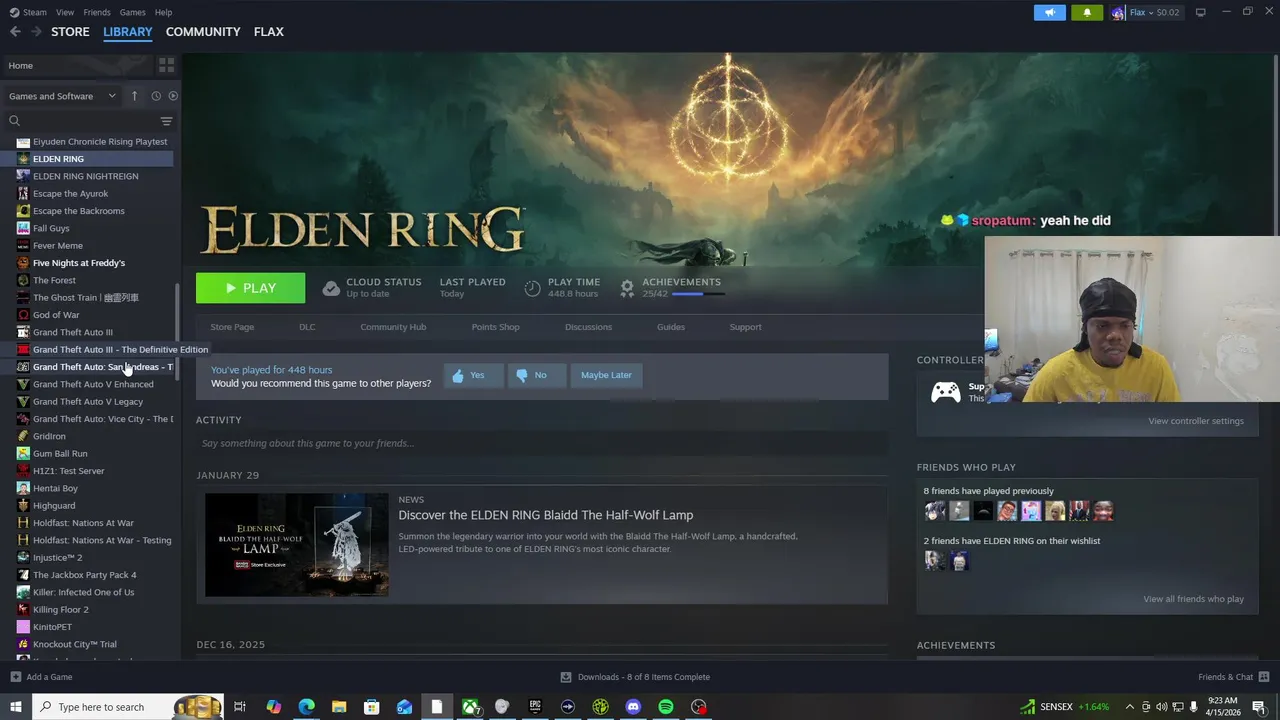The width and height of the screenshot is (1280, 720).
Task: Open the Discussions link
Action: pyautogui.click(x=588, y=327)
